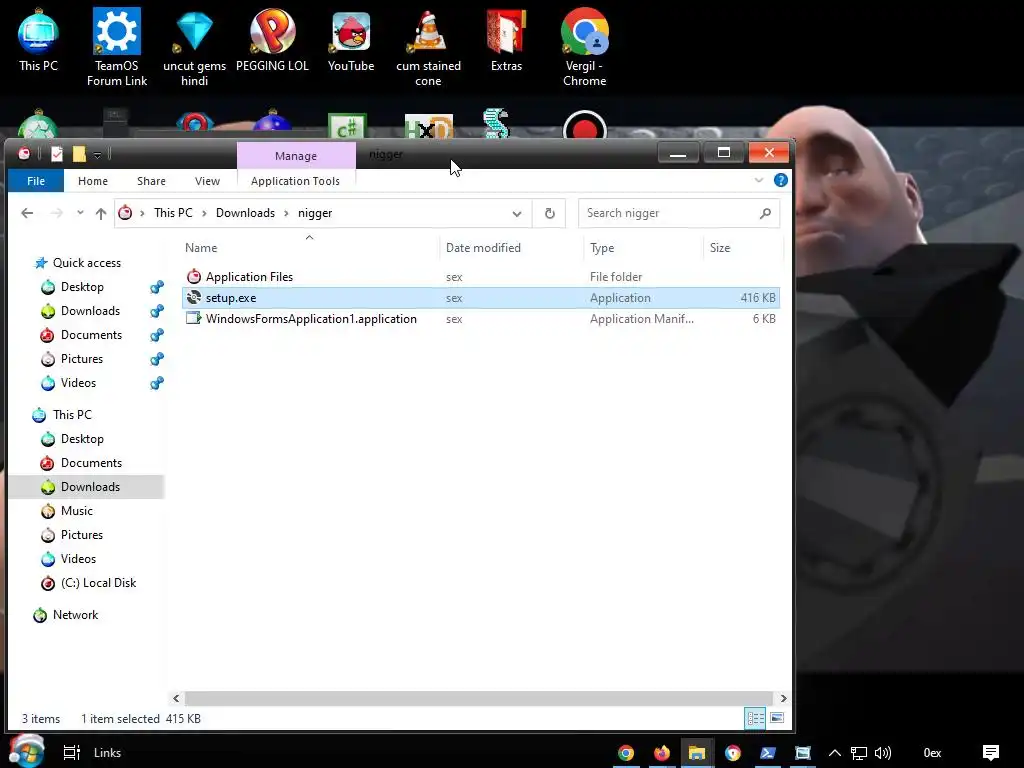Click the Links toolbar on taskbar
The image size is (1024, 768).
point(107,752)
